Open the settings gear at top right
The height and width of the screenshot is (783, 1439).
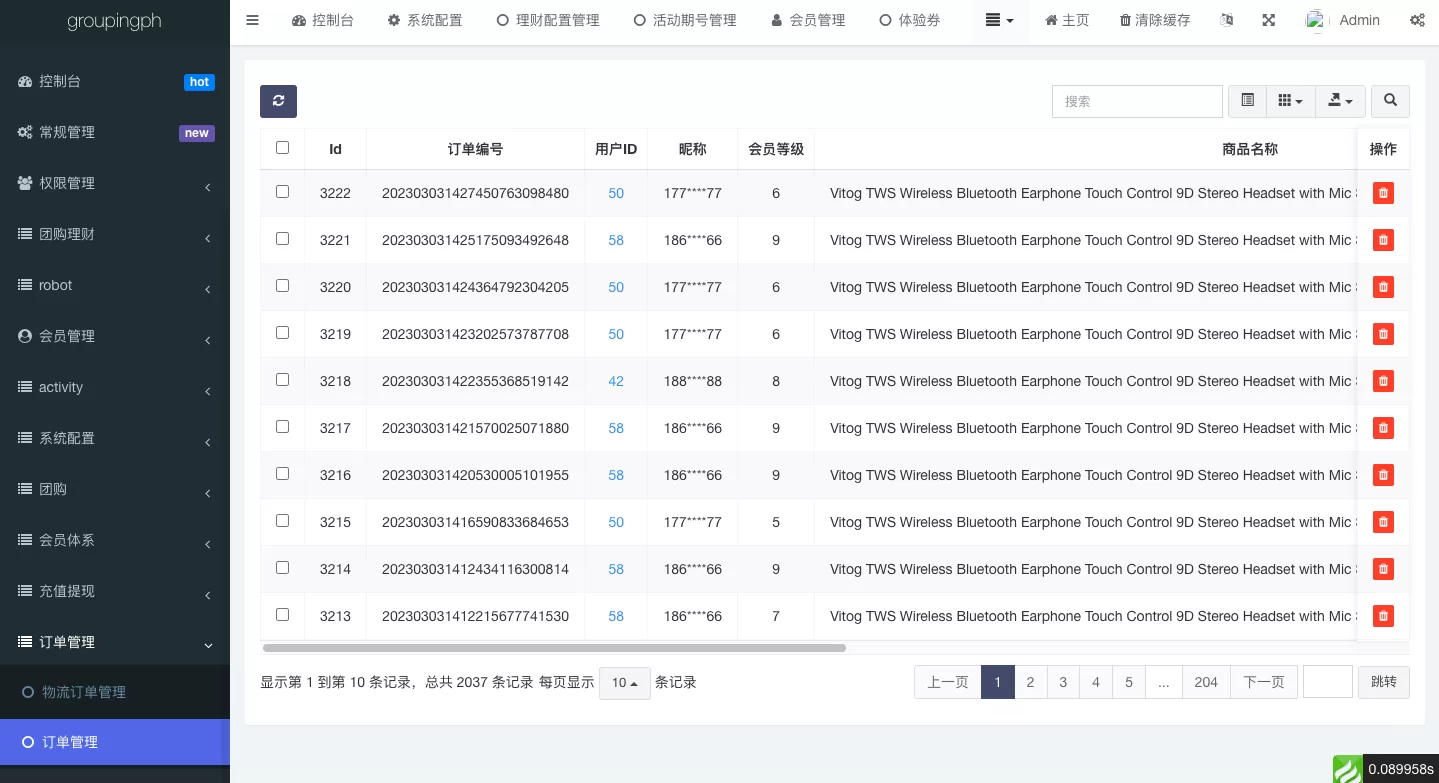1418,20
